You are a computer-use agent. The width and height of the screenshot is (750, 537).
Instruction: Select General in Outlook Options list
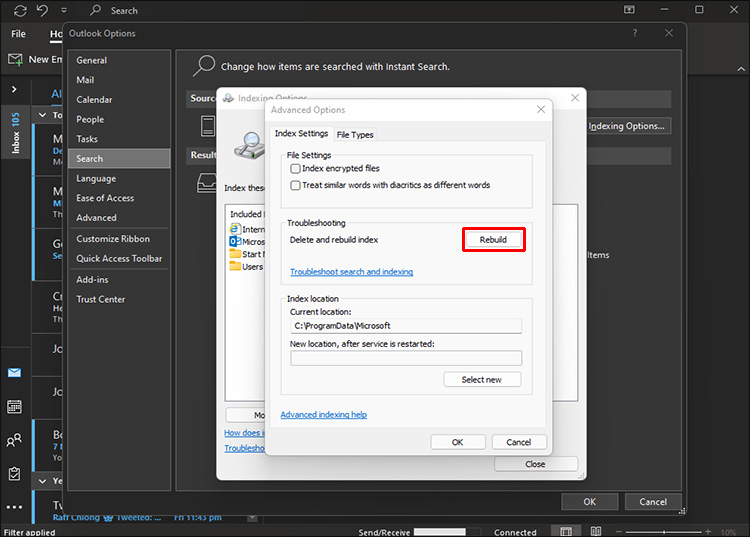point(119,60)
